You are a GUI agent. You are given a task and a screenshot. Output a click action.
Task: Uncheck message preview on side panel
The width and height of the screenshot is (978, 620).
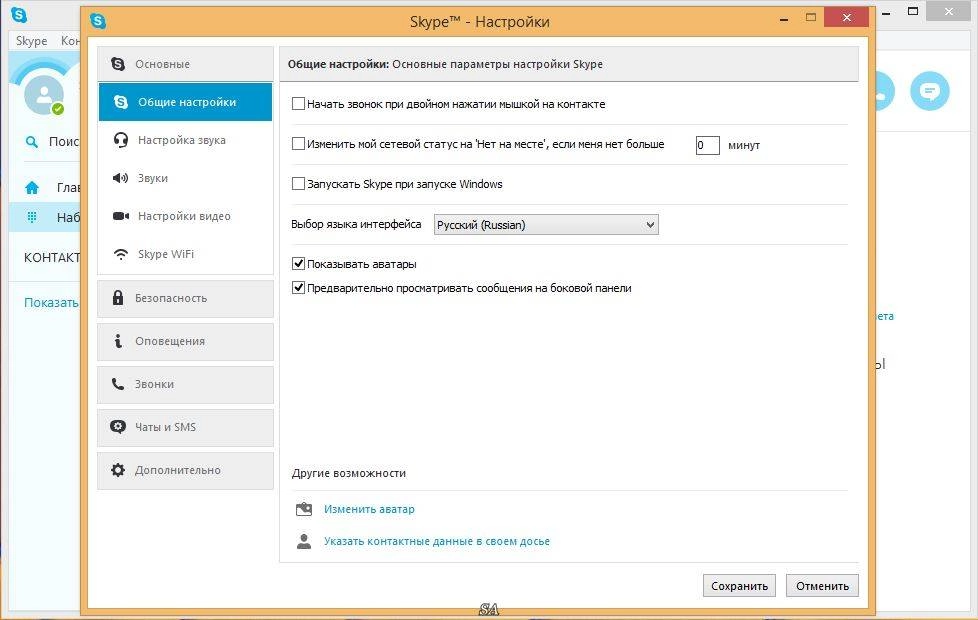[x=298, y=288]
